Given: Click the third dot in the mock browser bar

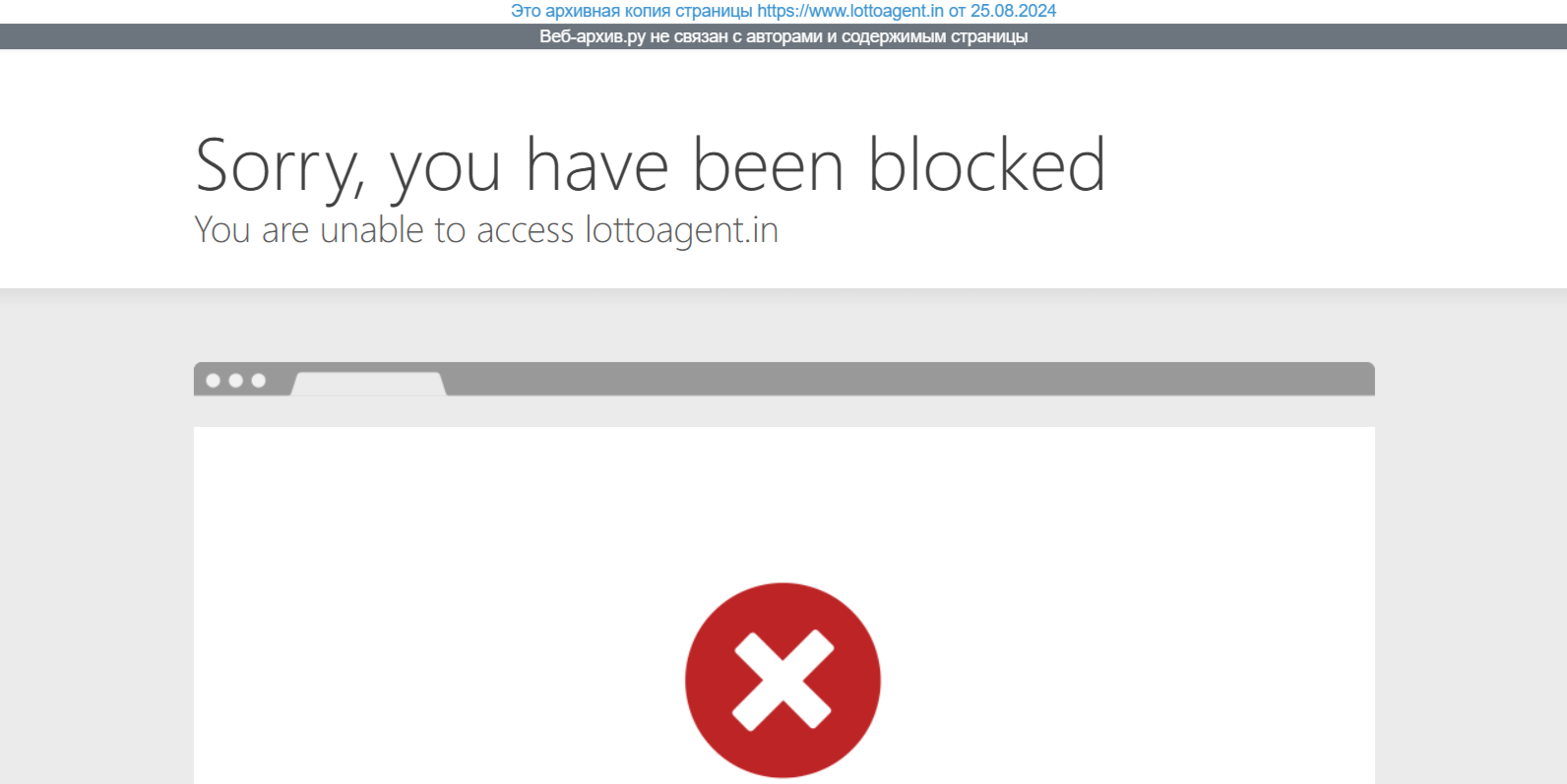Looking at the screenshot, I should [258, 381].
